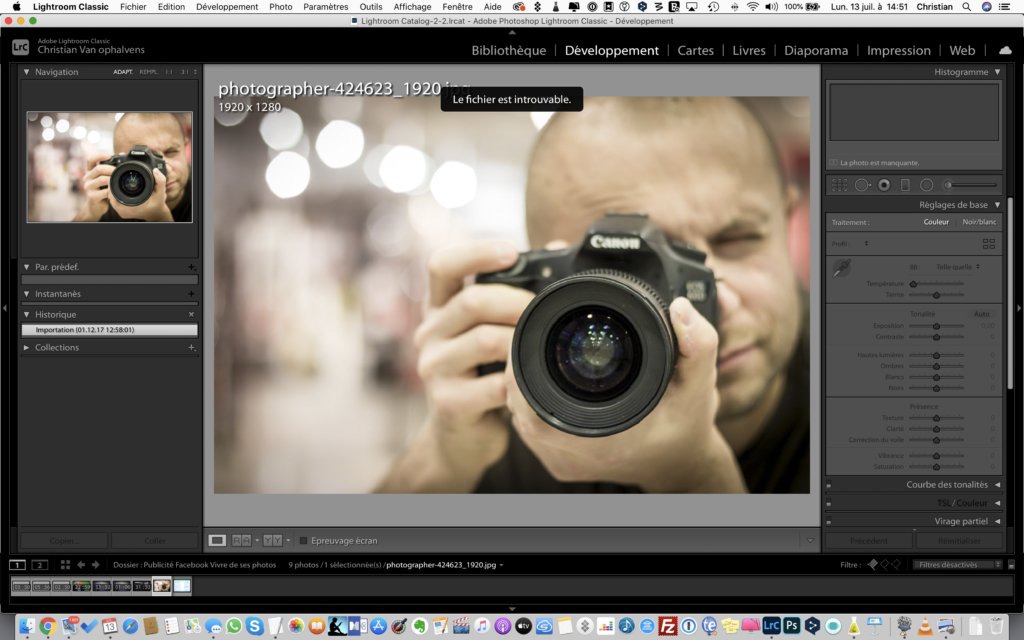The height and width of the screenshot is (640, 1024).
Task: Select the Radial filter tool
Action: [926, 185]
